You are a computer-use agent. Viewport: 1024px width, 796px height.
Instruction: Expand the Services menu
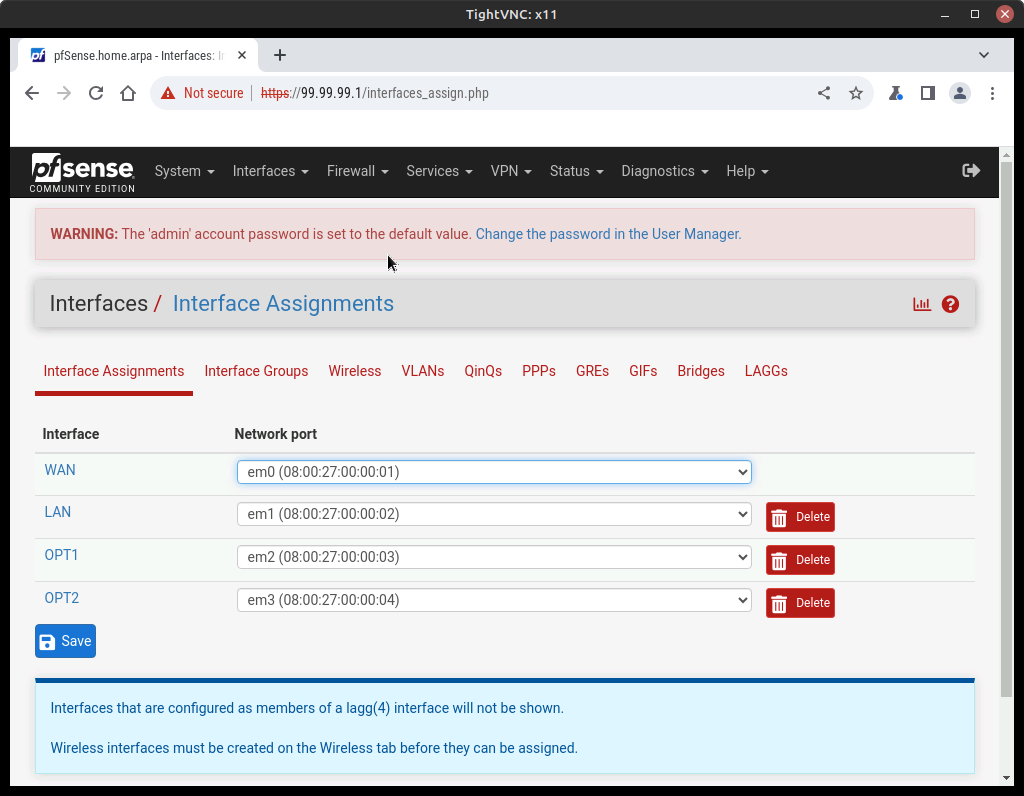(x=439, y=171)
